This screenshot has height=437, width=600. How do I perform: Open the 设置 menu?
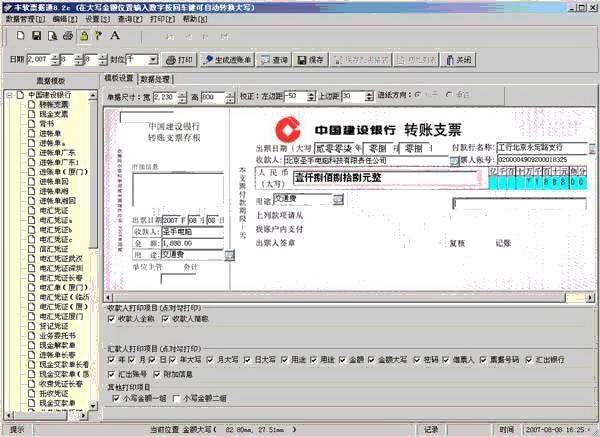click(x=97, y=19)
